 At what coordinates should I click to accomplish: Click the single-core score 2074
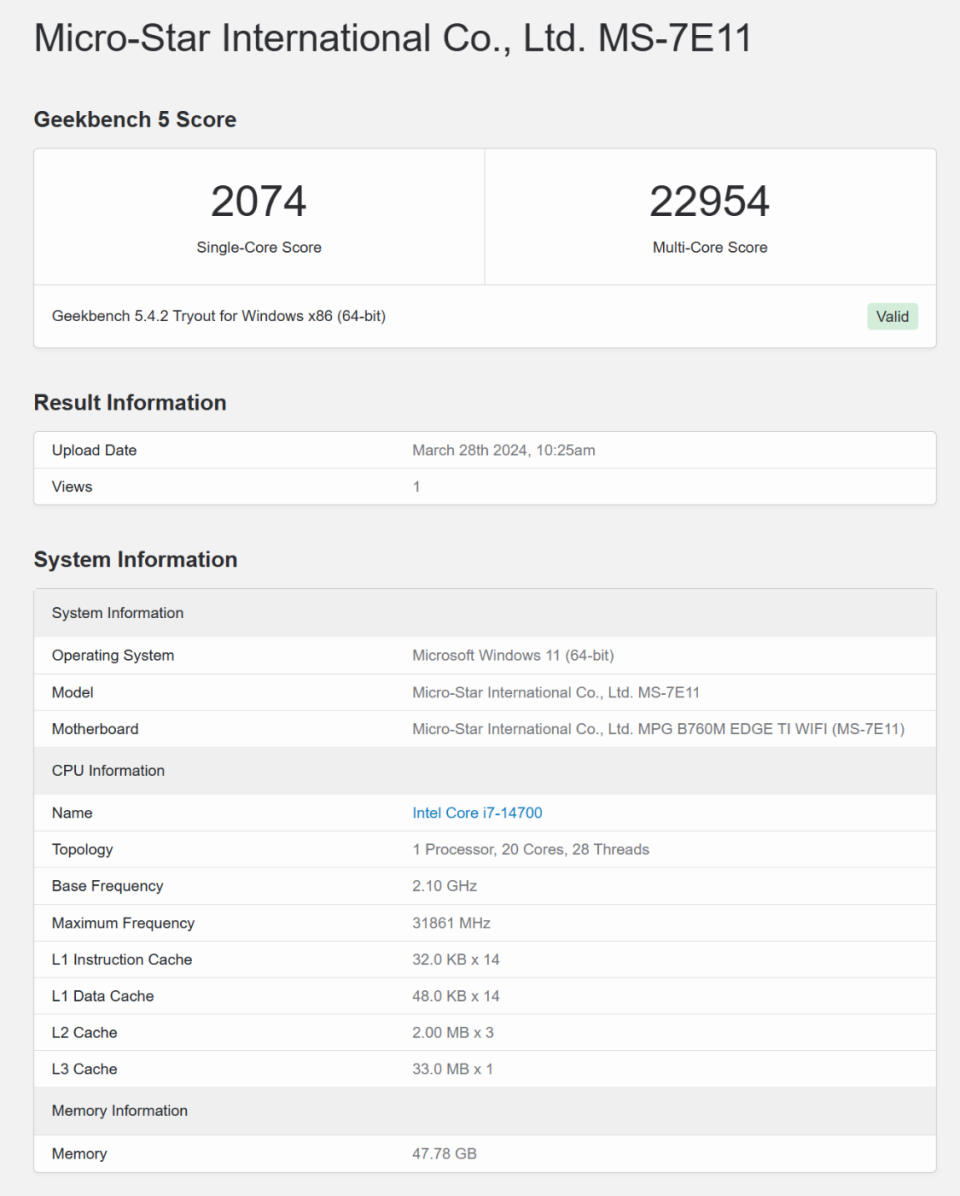coord(258,202)
